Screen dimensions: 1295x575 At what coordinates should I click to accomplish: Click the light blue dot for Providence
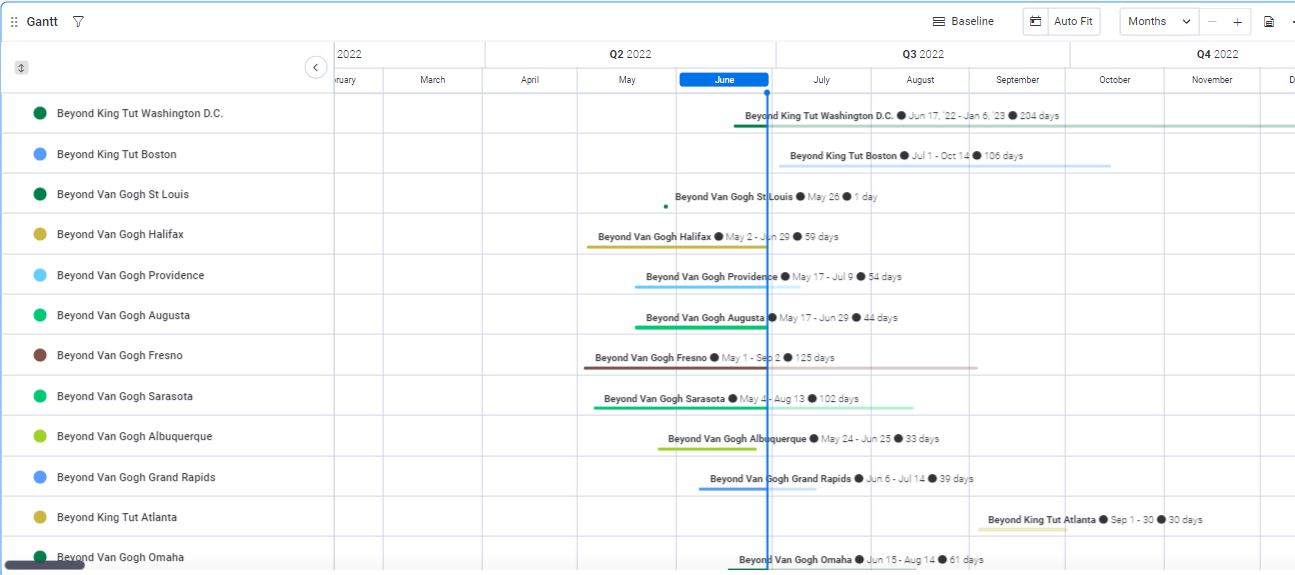[40, 275]
